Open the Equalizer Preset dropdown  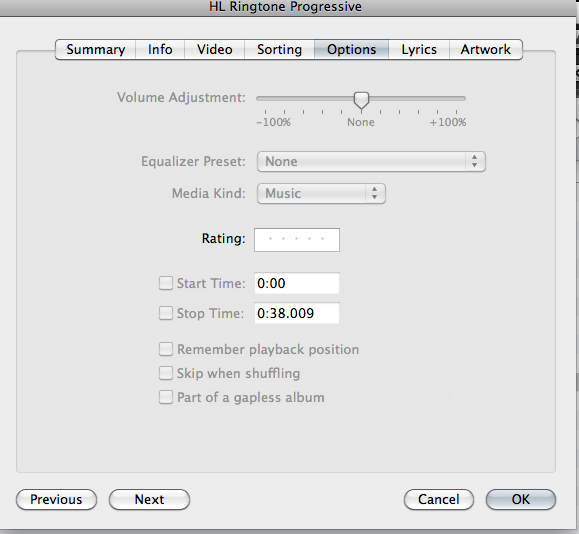[x=371, y=161]
